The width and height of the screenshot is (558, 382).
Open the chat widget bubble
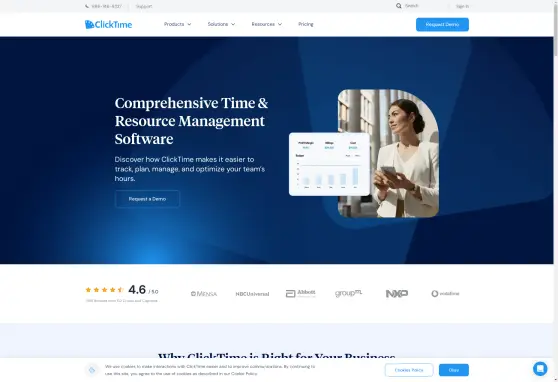coord(540,369)
